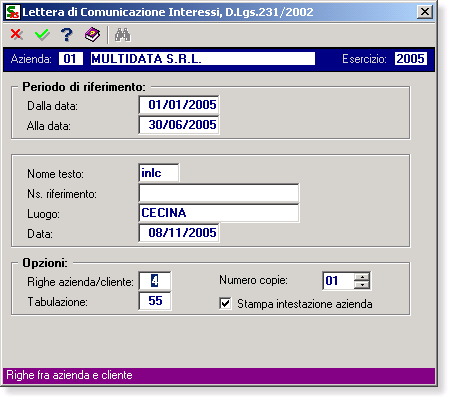Click the 'Righe azienda/cliente:' label
This screenshot has width=449, height=398.
coord(80,282)
